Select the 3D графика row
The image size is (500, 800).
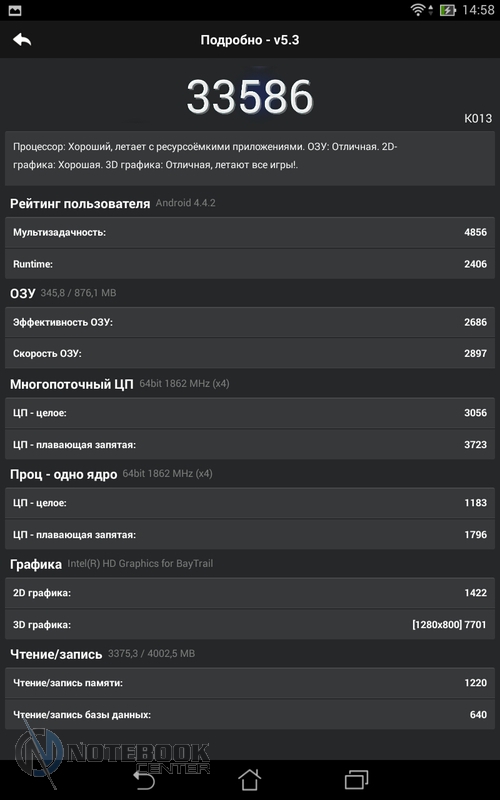tap(249, 624)
